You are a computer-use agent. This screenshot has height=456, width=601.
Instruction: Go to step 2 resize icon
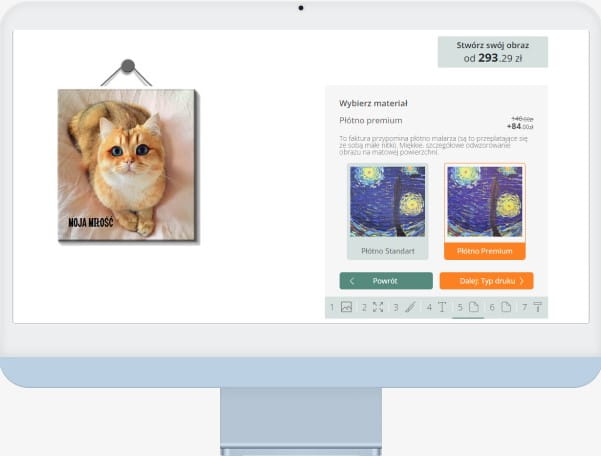tap(378, 307)
